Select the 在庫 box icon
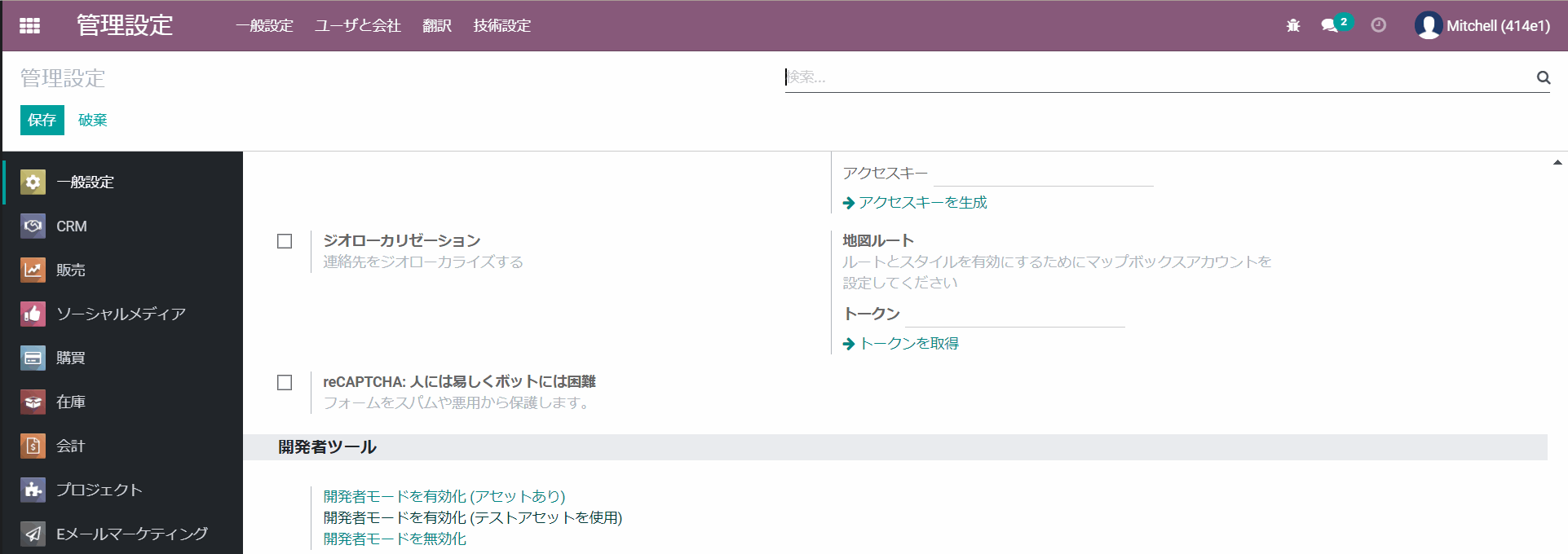This screenshot has height=554, width=1568. coord(33,402)
